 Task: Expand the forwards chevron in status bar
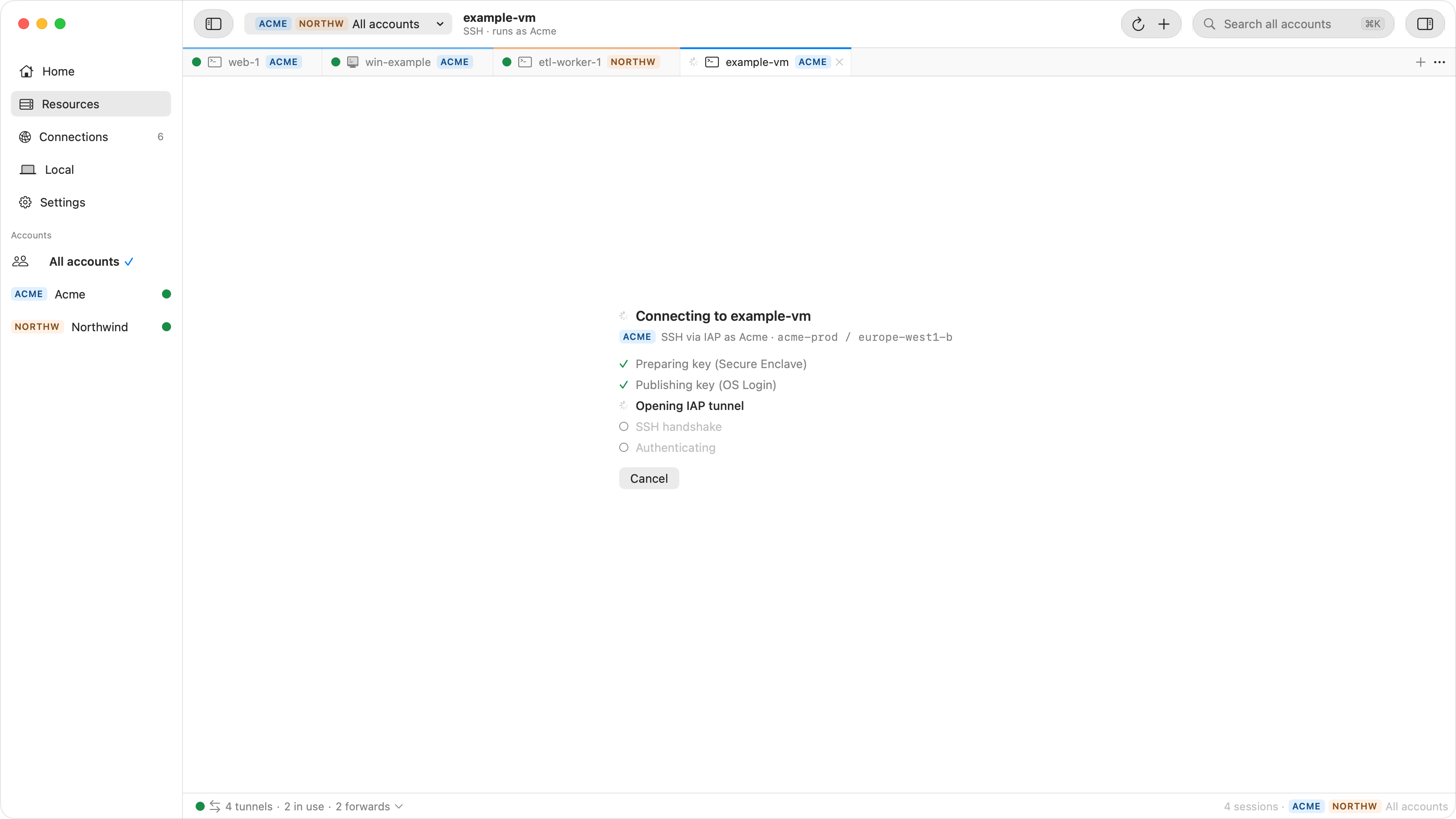pos(399,807)
